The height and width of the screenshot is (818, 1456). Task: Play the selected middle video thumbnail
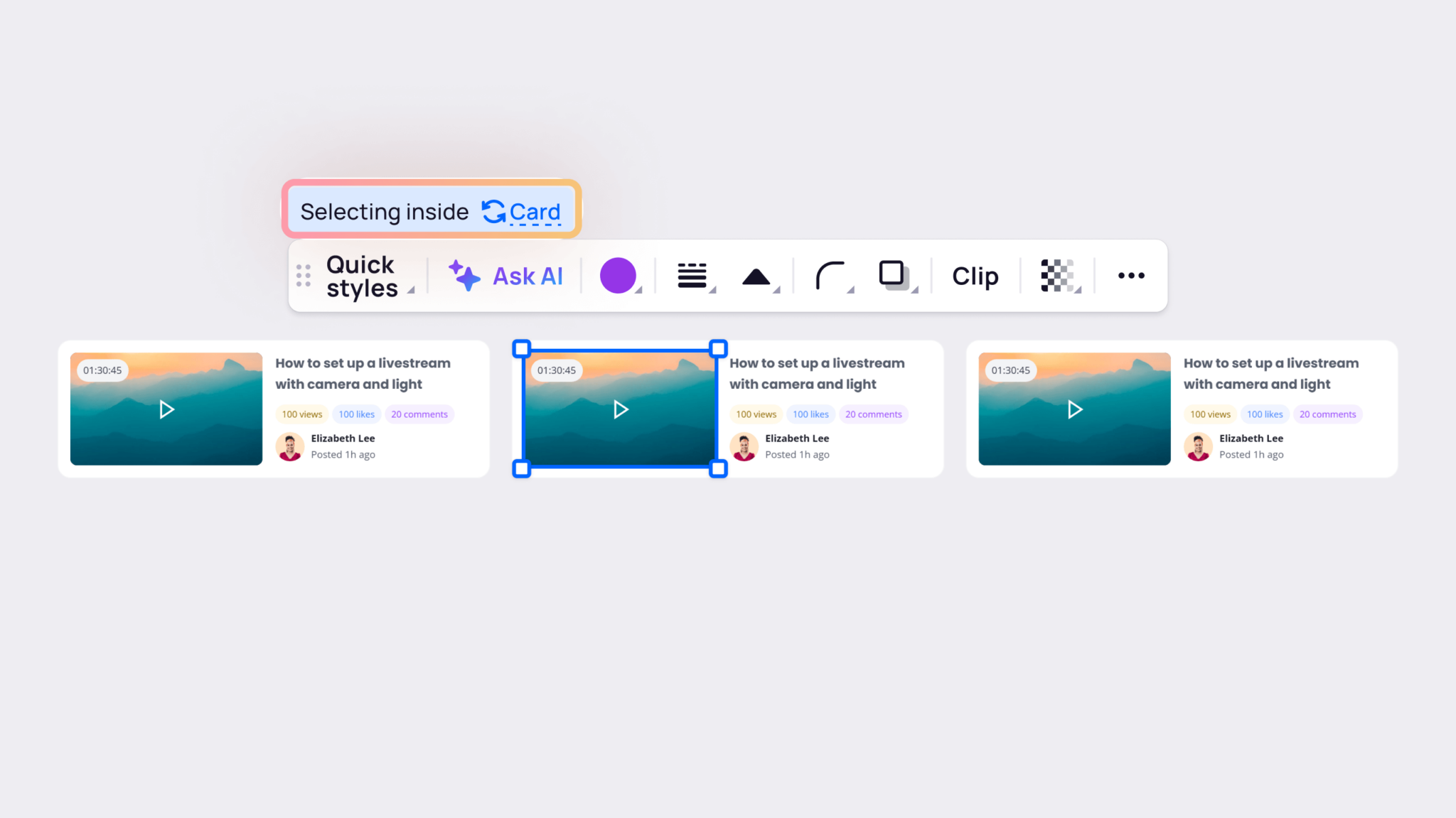[620, 409]
